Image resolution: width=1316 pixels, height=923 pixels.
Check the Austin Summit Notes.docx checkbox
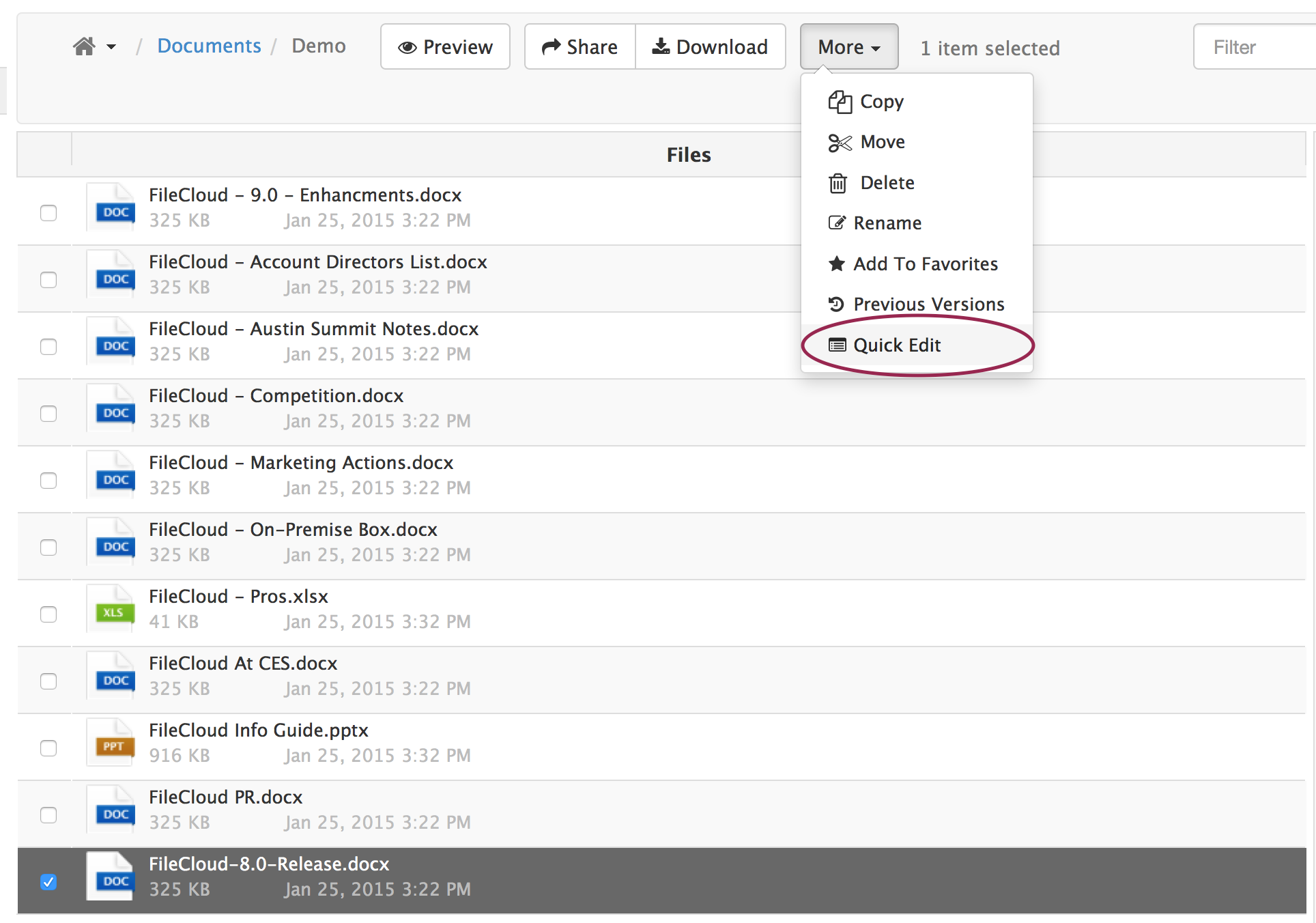point(48,346)
